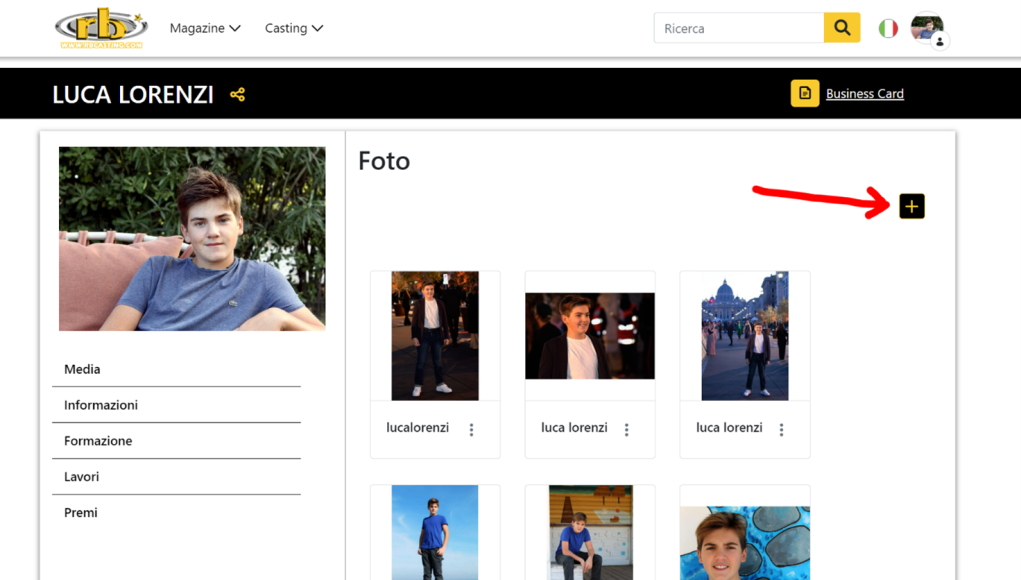Add a new photo with plus button

tap(911, 206)
